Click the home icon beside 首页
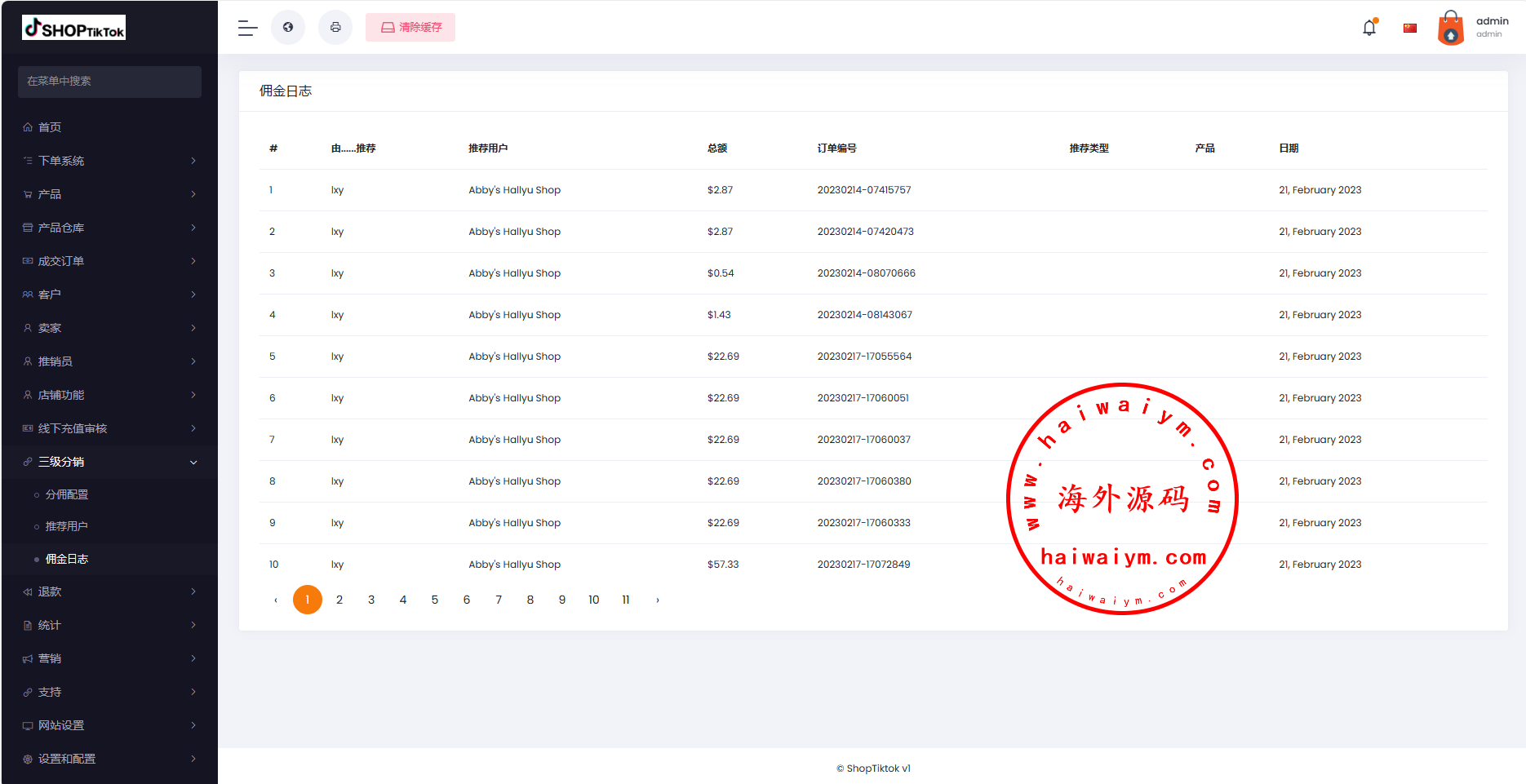Viewport: 1526px width, 784px height. tap(28, 127)
